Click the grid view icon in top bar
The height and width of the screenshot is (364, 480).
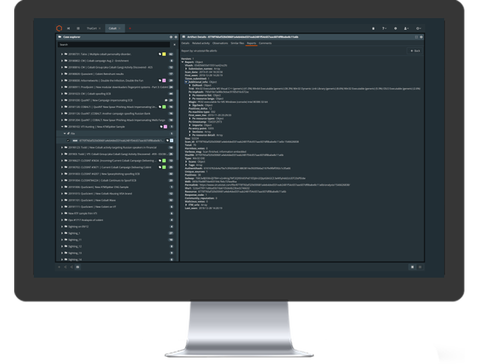78,28
